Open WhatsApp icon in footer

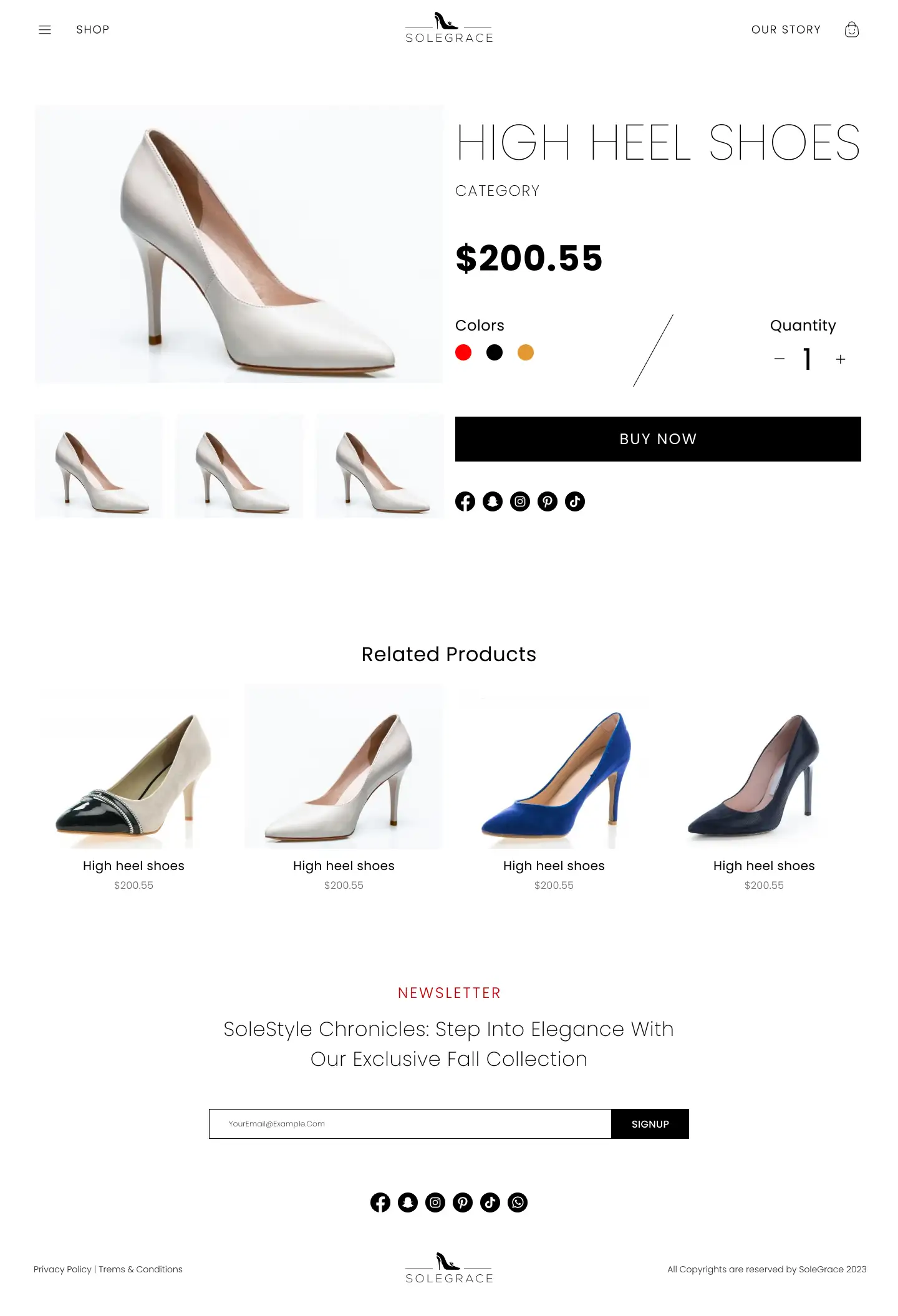coord(518,1202)
